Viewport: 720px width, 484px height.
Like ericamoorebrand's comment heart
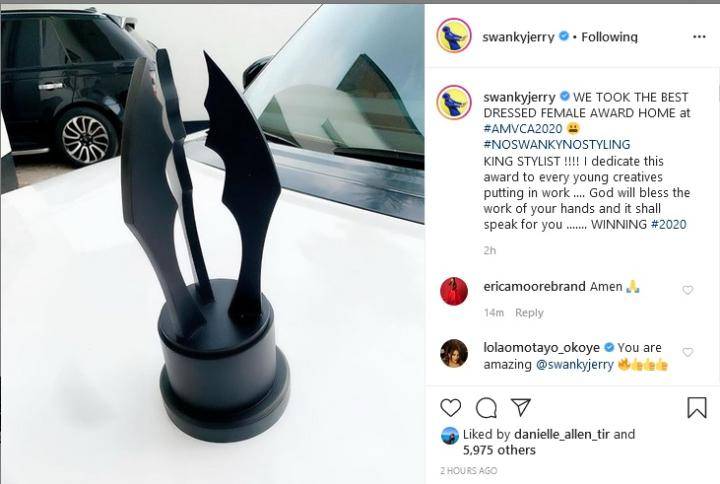[687, 290]
